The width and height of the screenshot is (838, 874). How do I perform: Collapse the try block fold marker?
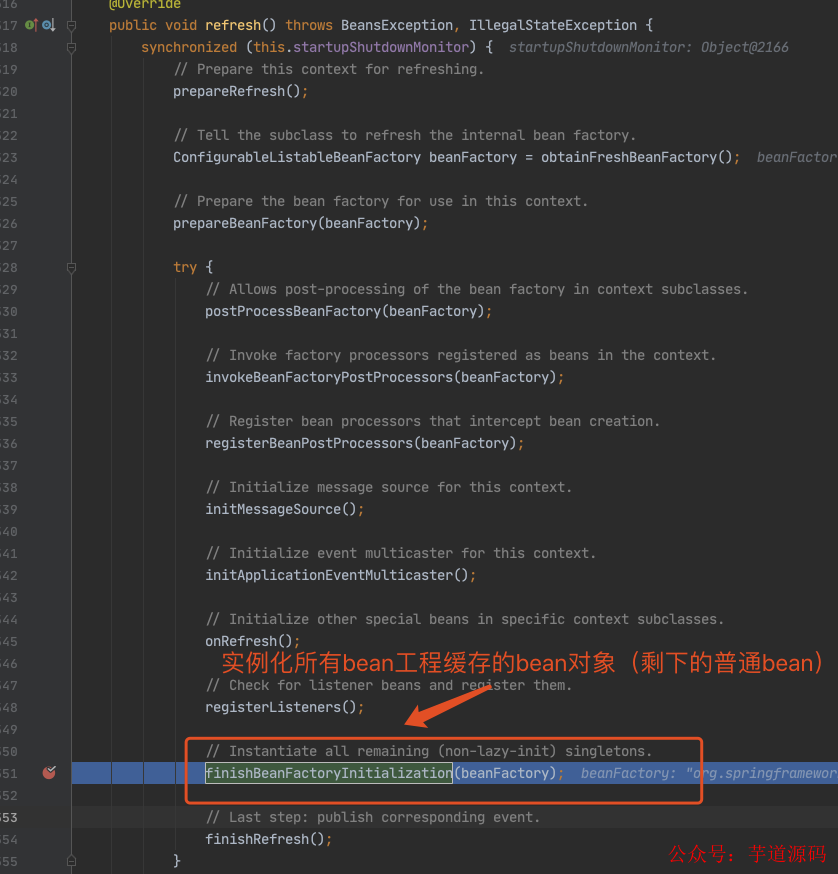click(x=71, y=268)
